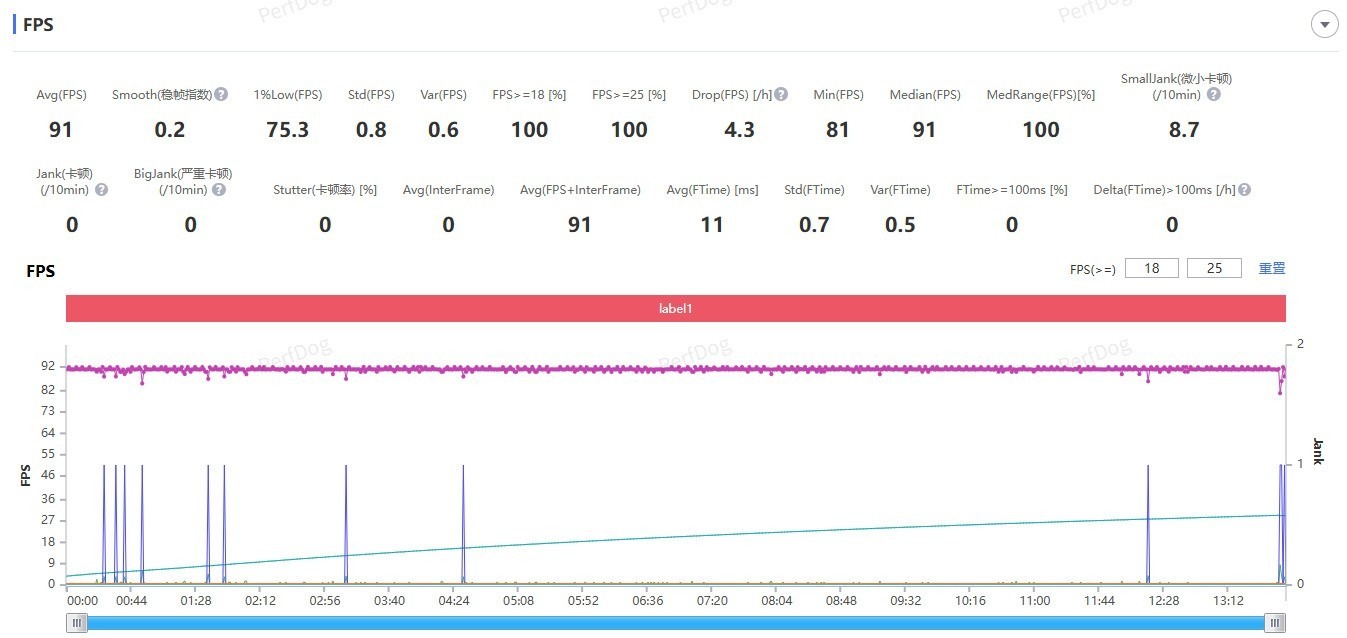The height and width of the screenshot is (638, 1347).
Task: Click the BigJank(严重卡顿) help icon
Action: click(219, 189)
